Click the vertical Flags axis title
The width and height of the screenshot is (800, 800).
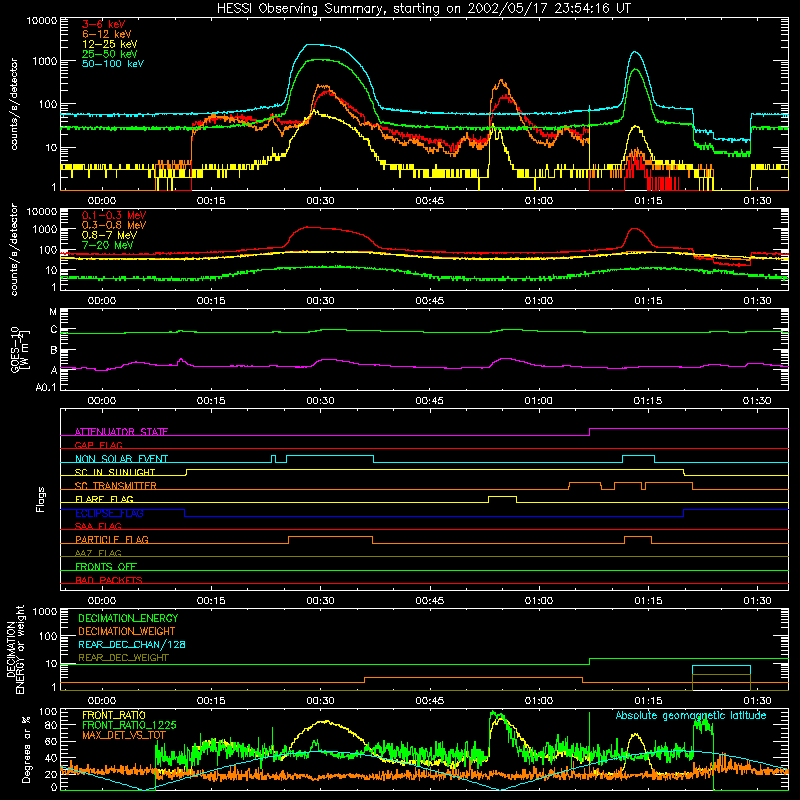40,499
